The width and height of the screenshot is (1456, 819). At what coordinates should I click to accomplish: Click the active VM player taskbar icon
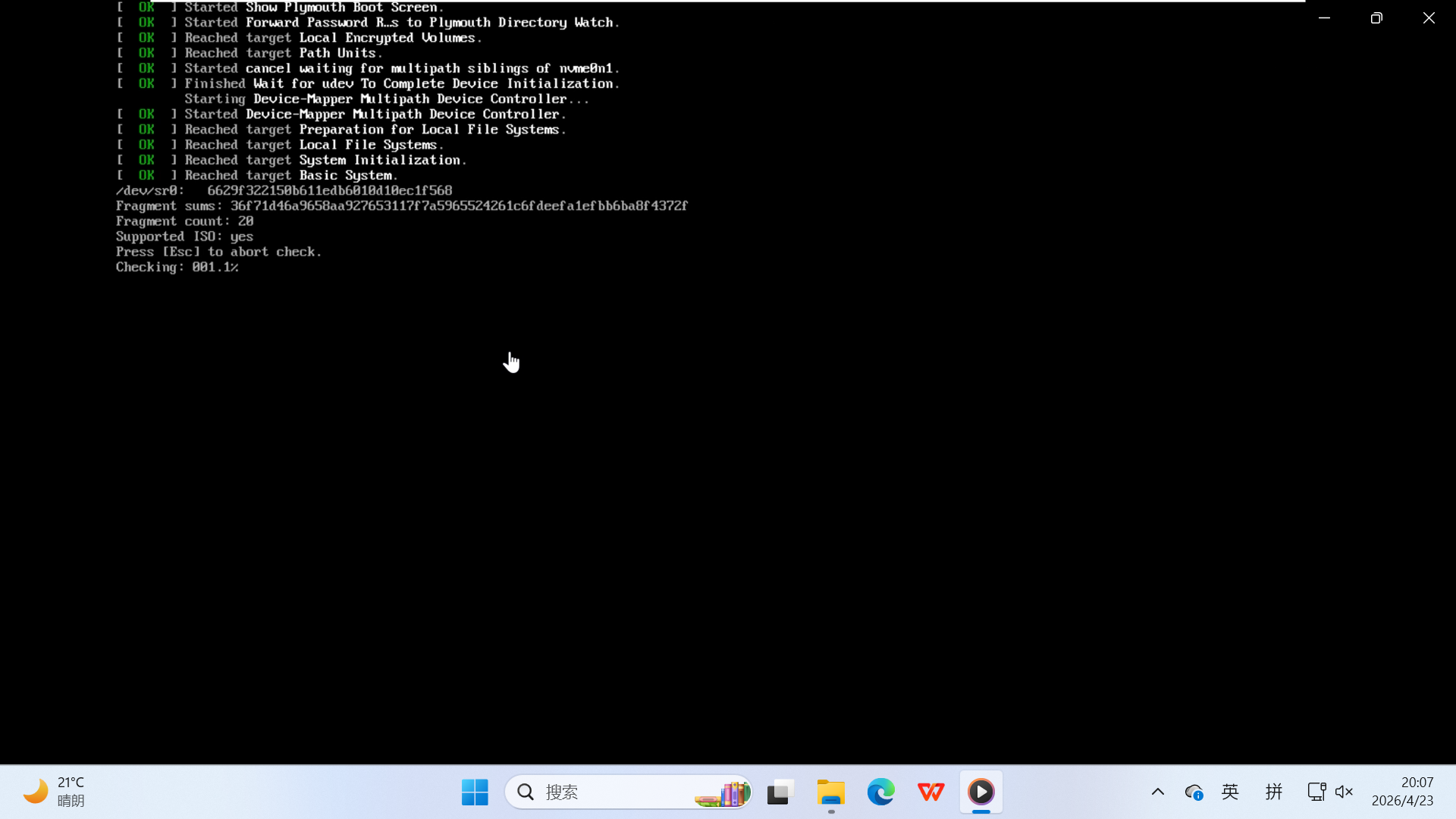[981, 792]
